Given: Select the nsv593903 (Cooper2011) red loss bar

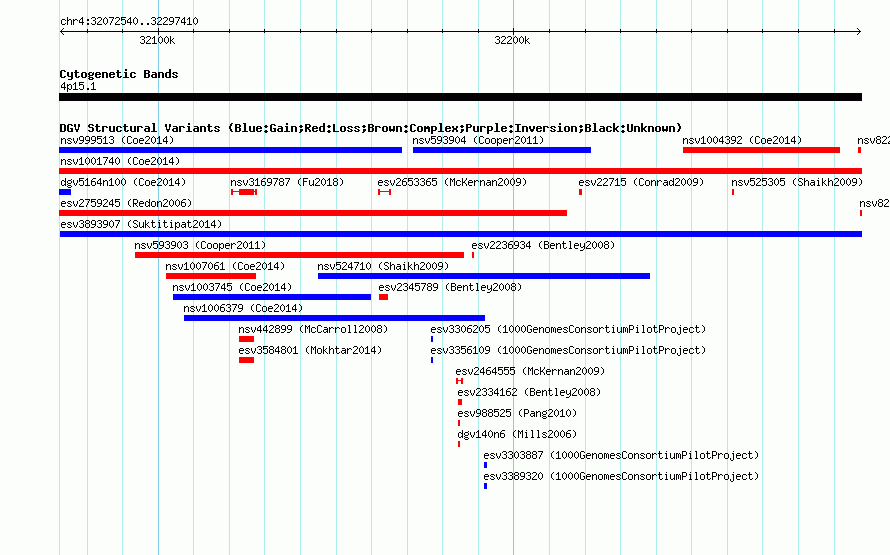Looking at the screenshot, I should 299,255.
